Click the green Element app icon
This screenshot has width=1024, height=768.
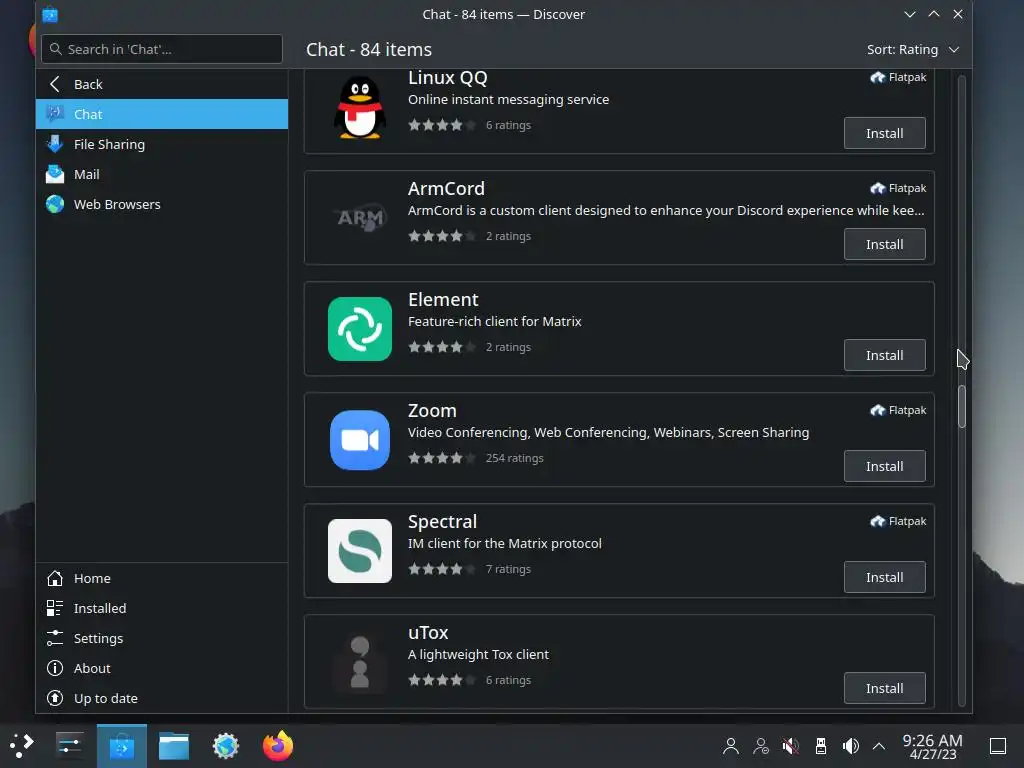(x=360, y=328)
